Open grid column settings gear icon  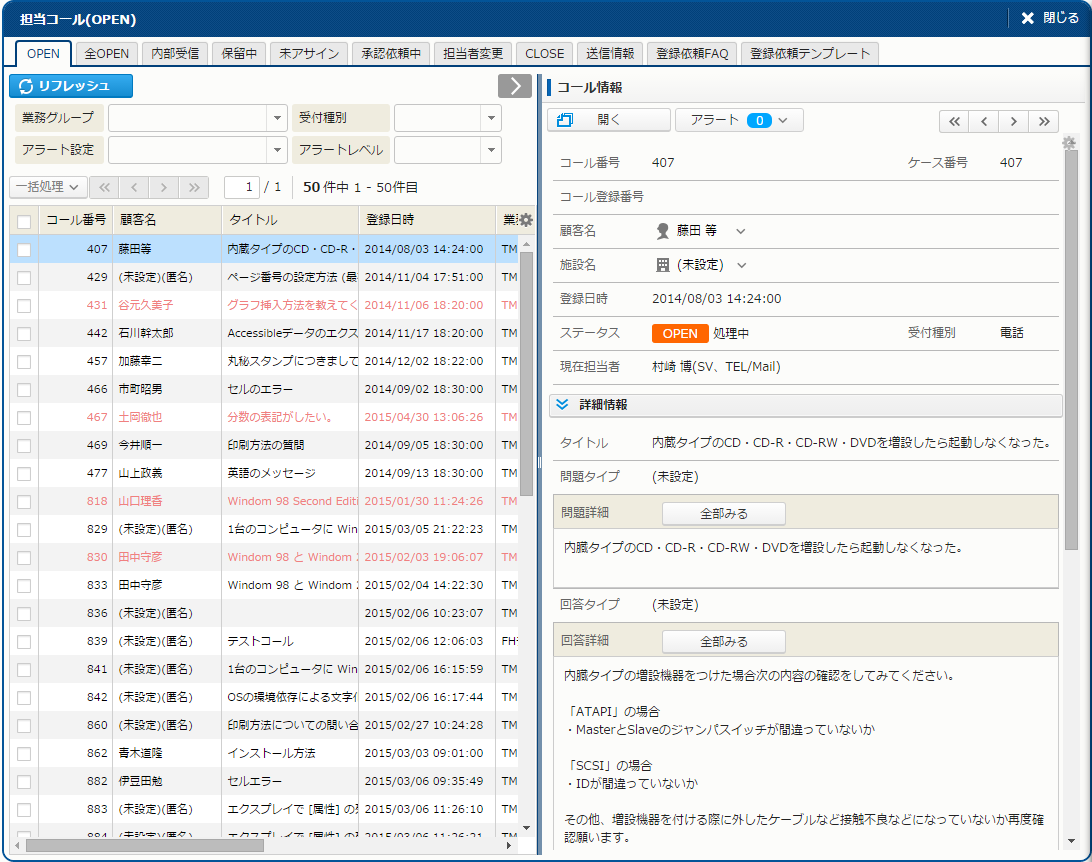[526, 220]
